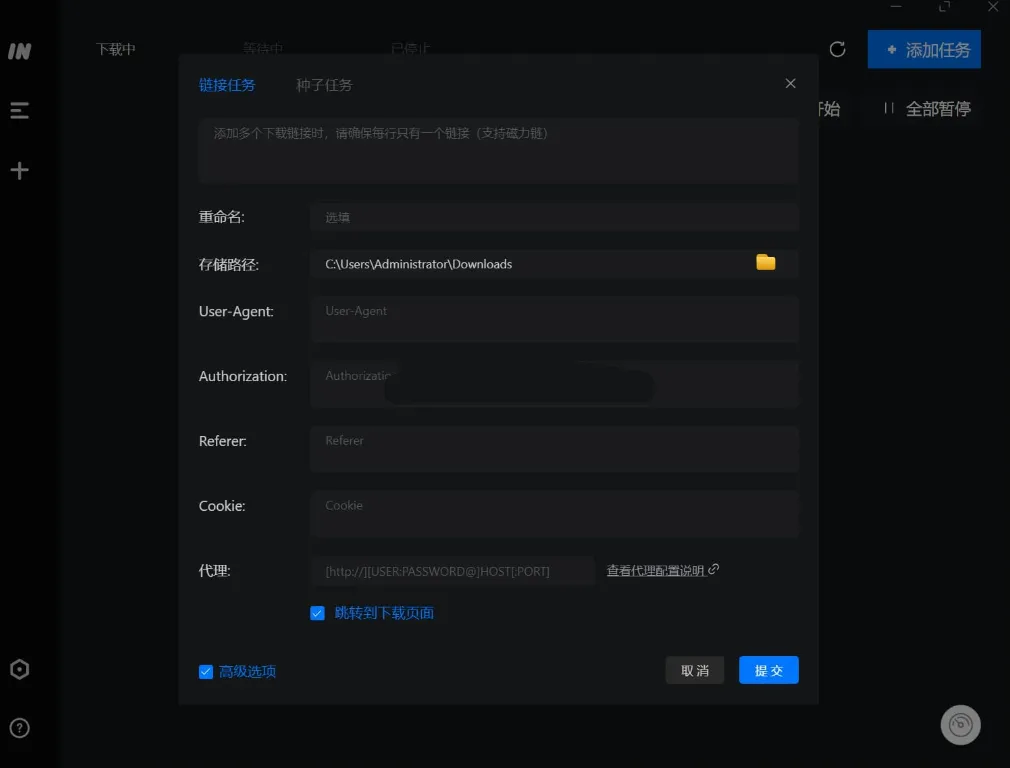The image size is (1010, 768).
Task: Disable the 高级选项 checkbox
Action: point(206,671)
